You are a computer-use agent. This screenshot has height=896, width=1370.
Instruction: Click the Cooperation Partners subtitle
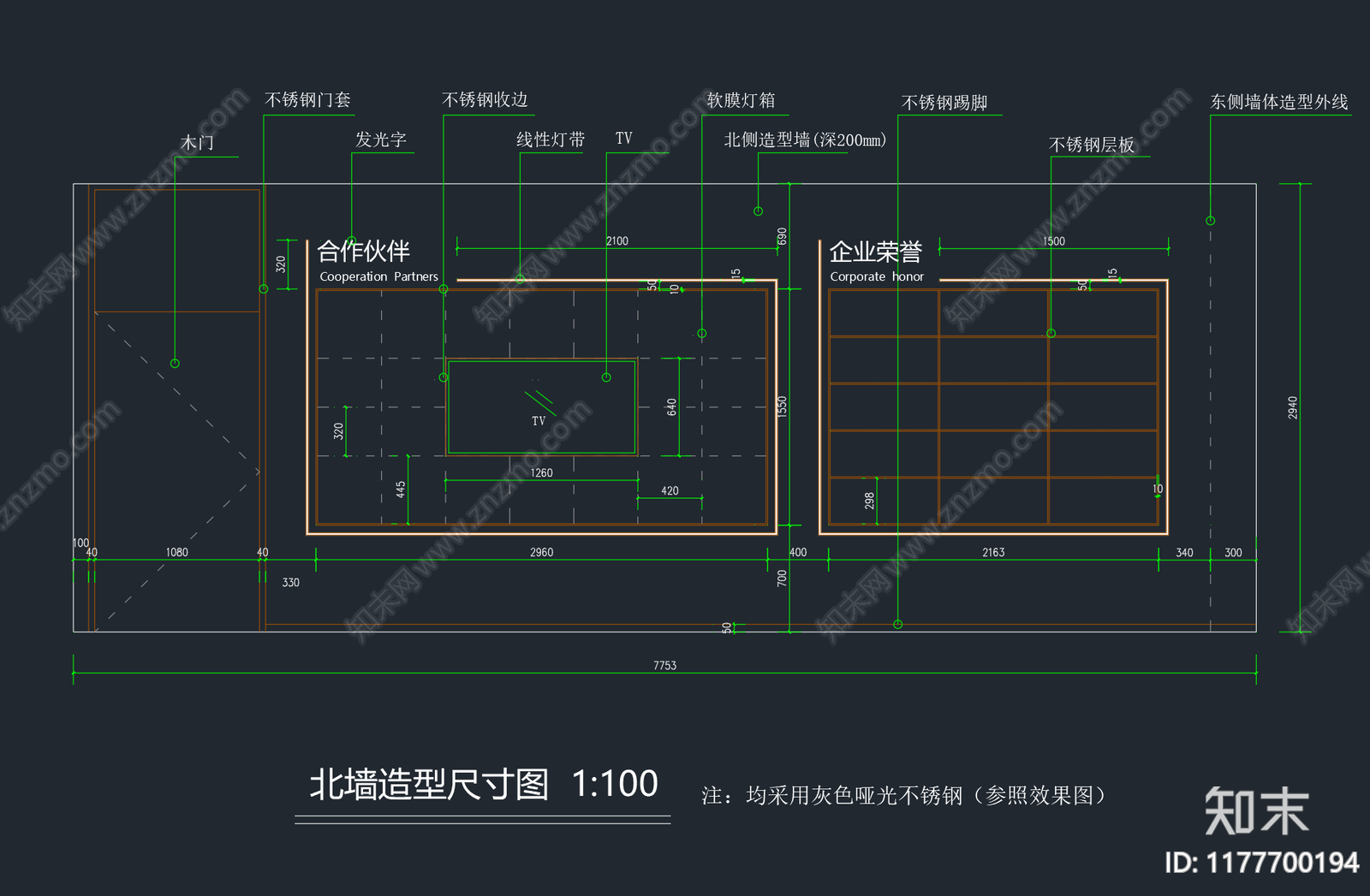pos(378,276)
